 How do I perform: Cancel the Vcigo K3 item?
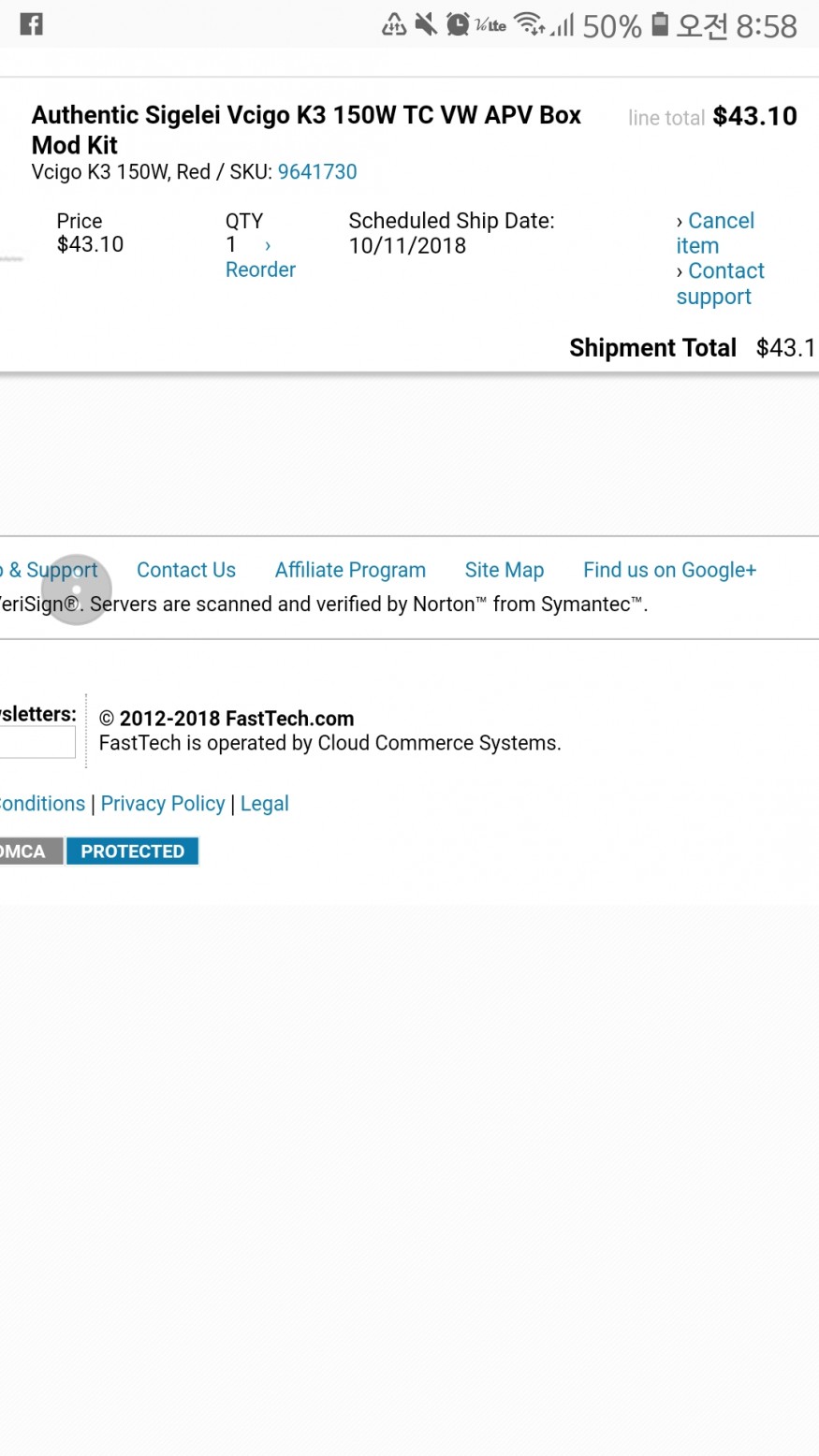point(716,233)
